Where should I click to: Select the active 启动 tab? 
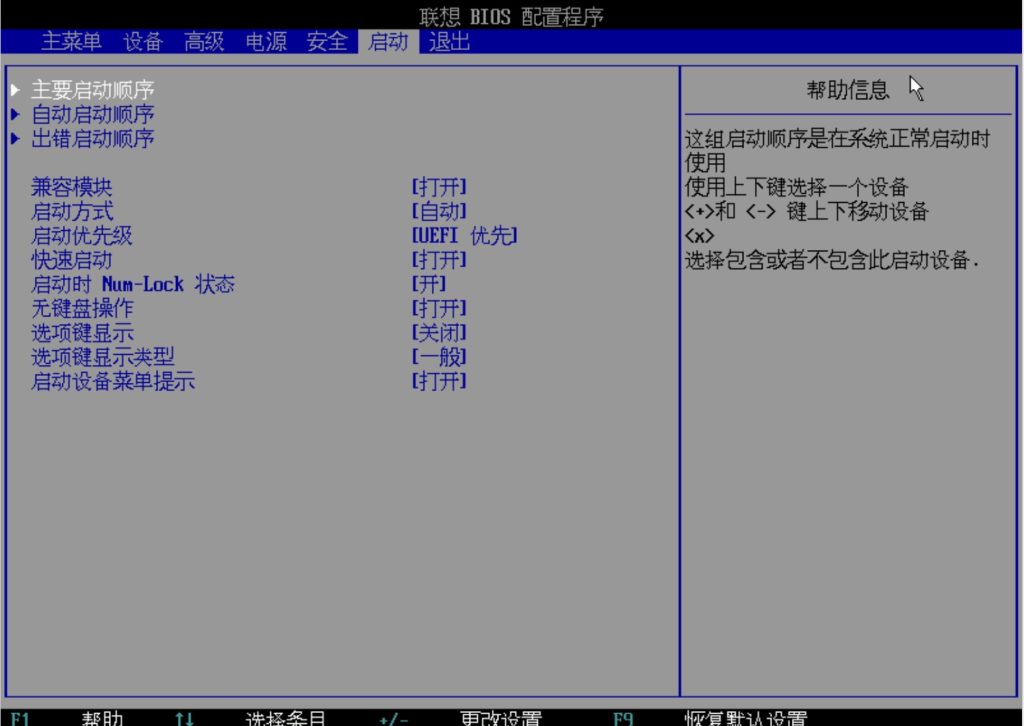click(x=388, y=42)
